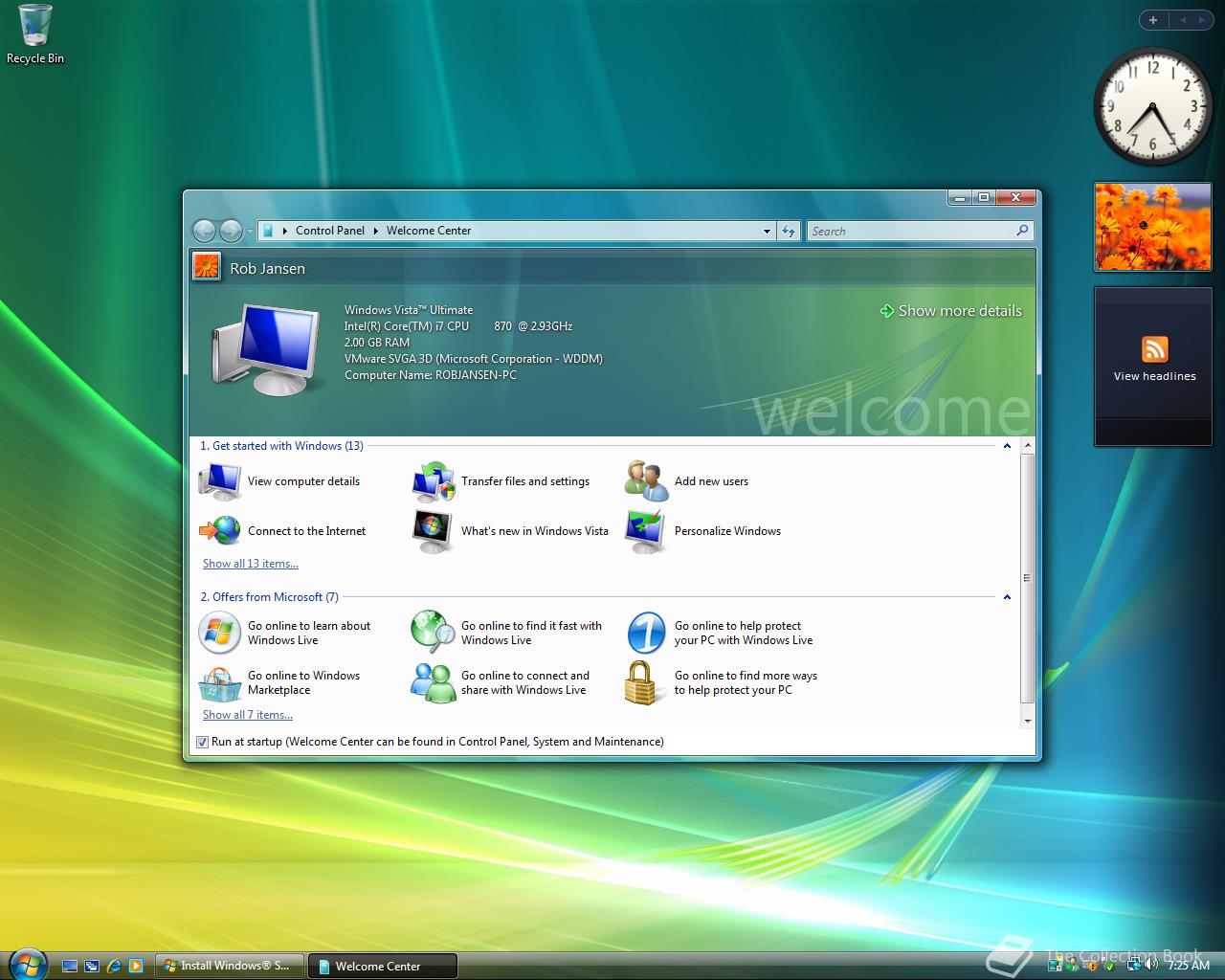Select Connect to the Internet globe icon
1225x980 pixels.
(220, 531)
